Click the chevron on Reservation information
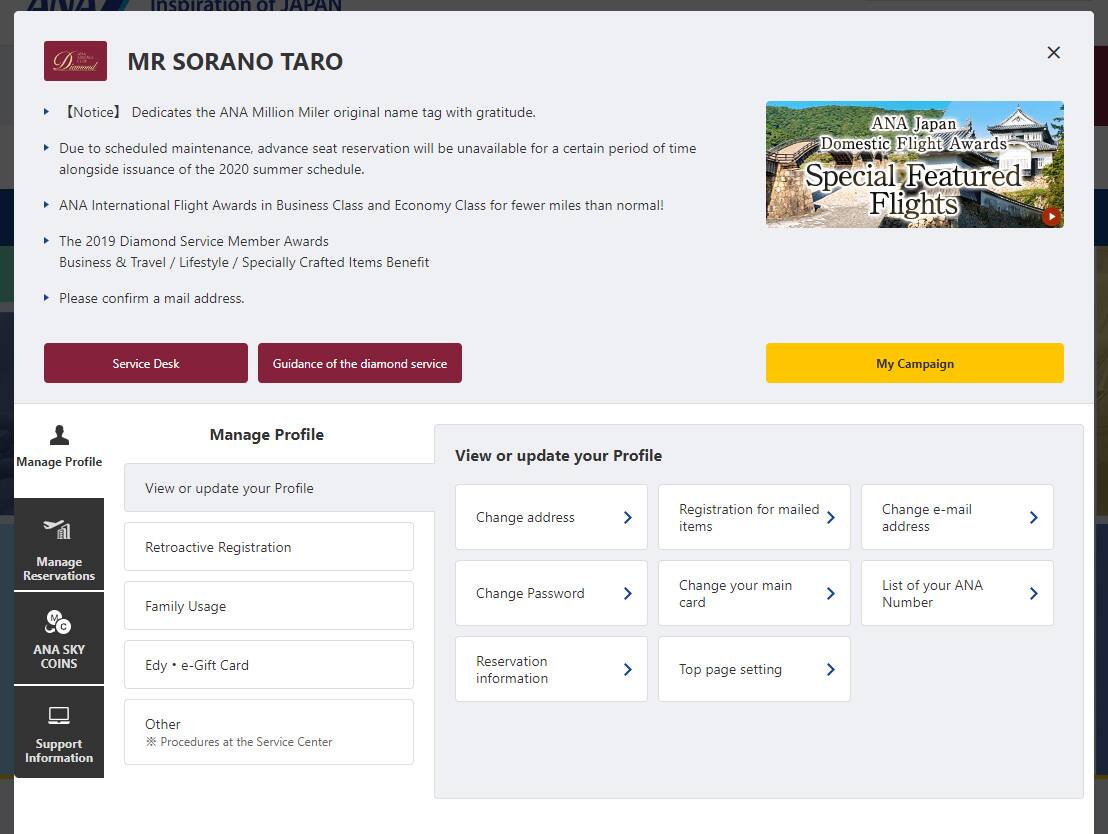 (x=627, y=669)
